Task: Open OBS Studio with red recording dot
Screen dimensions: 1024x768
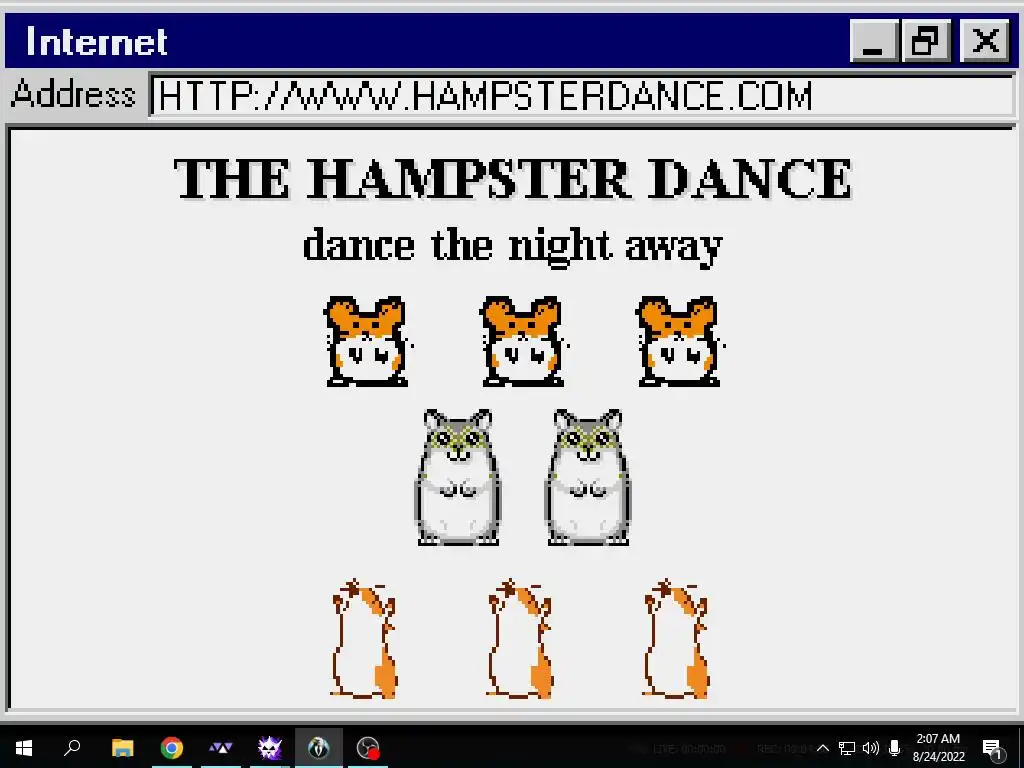Action: tap(368, 748)
